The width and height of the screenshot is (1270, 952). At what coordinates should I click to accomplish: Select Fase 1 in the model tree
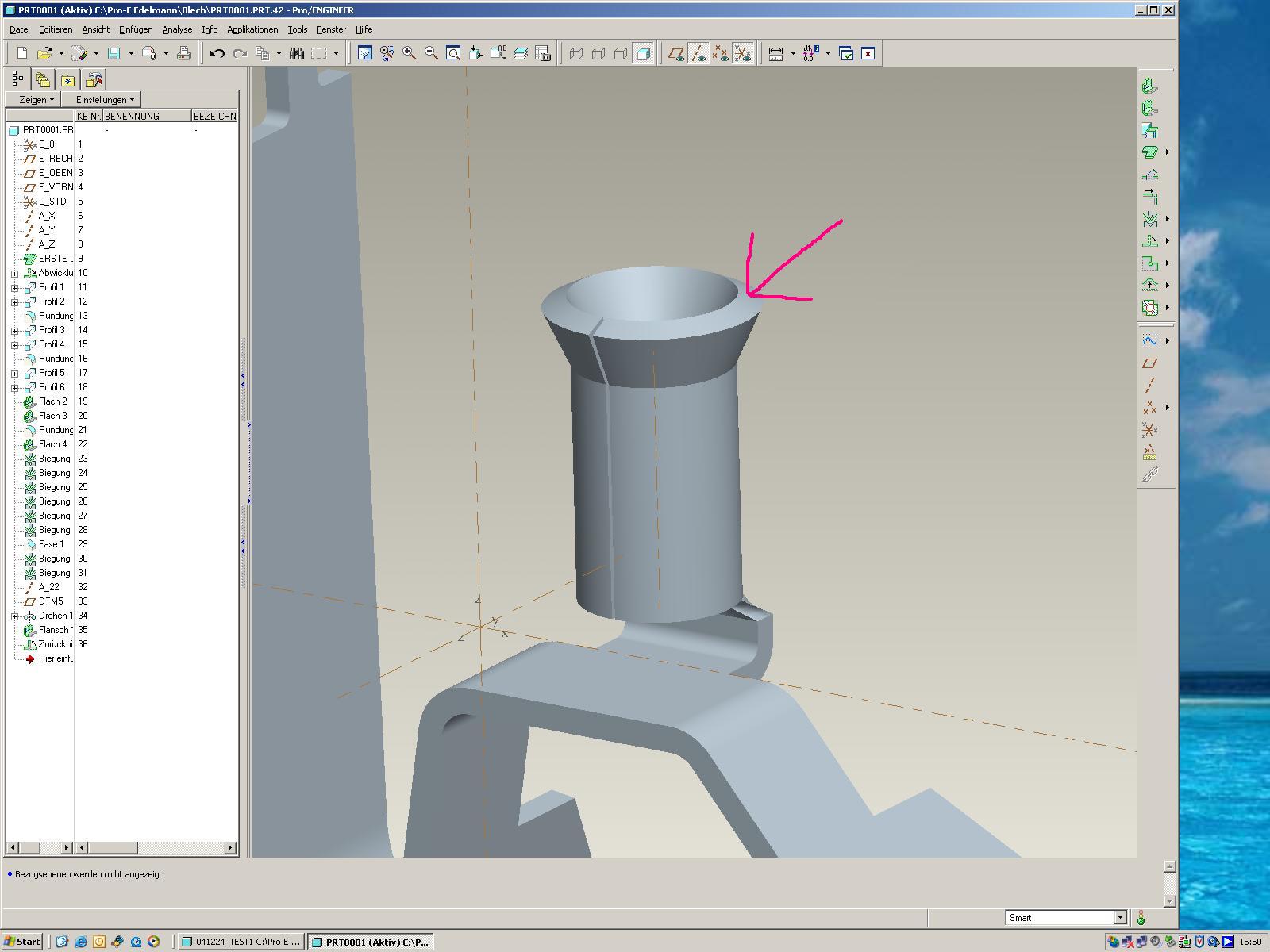[51, 544]
